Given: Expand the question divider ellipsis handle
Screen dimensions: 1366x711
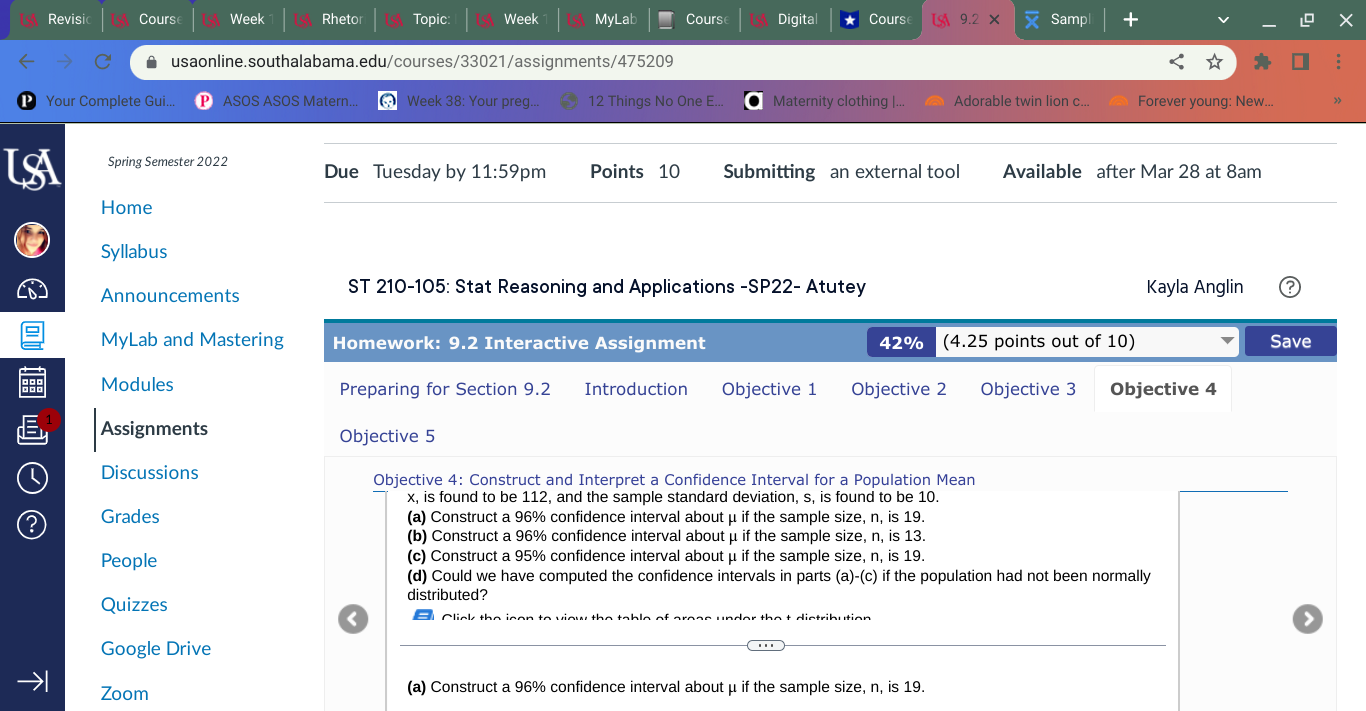Looking at the screenshot, I should [x=766, y=645].
